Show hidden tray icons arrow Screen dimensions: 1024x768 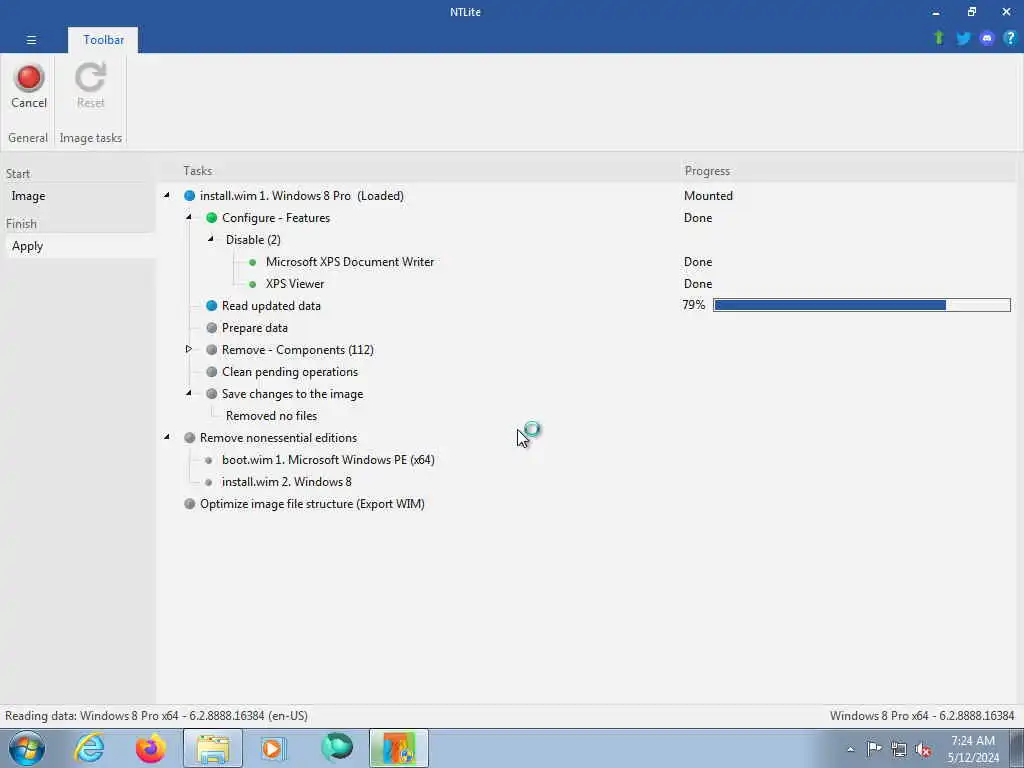pos(850,749)
